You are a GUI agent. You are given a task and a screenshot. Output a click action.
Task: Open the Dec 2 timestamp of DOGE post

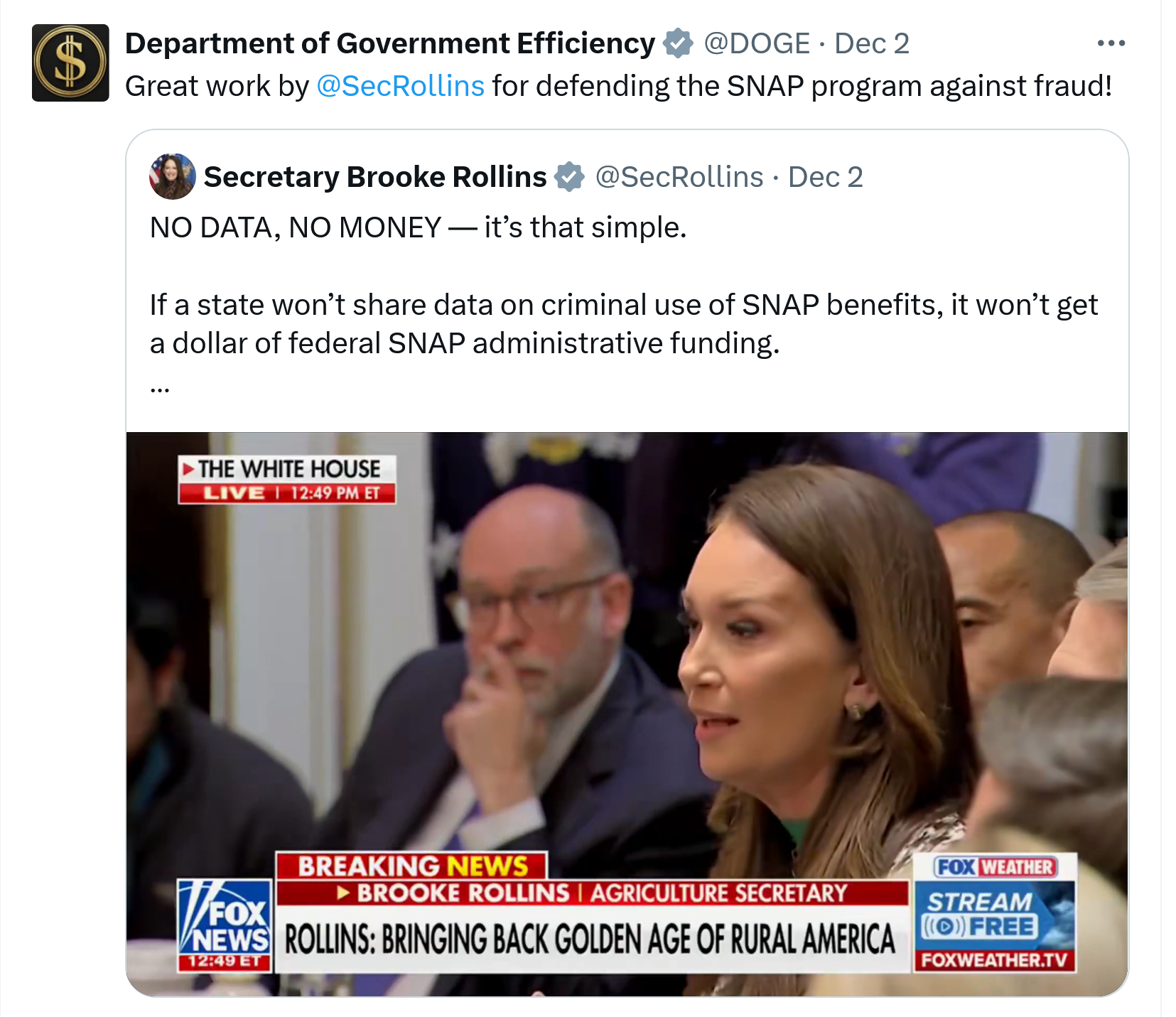[872, 43]
